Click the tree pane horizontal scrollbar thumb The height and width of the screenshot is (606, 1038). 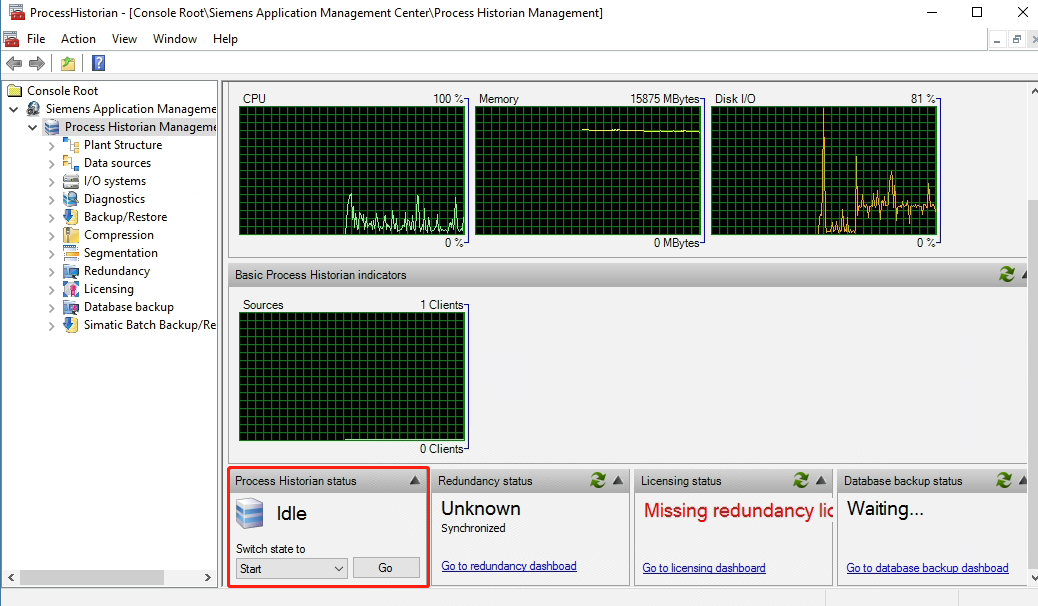(92, 578)
